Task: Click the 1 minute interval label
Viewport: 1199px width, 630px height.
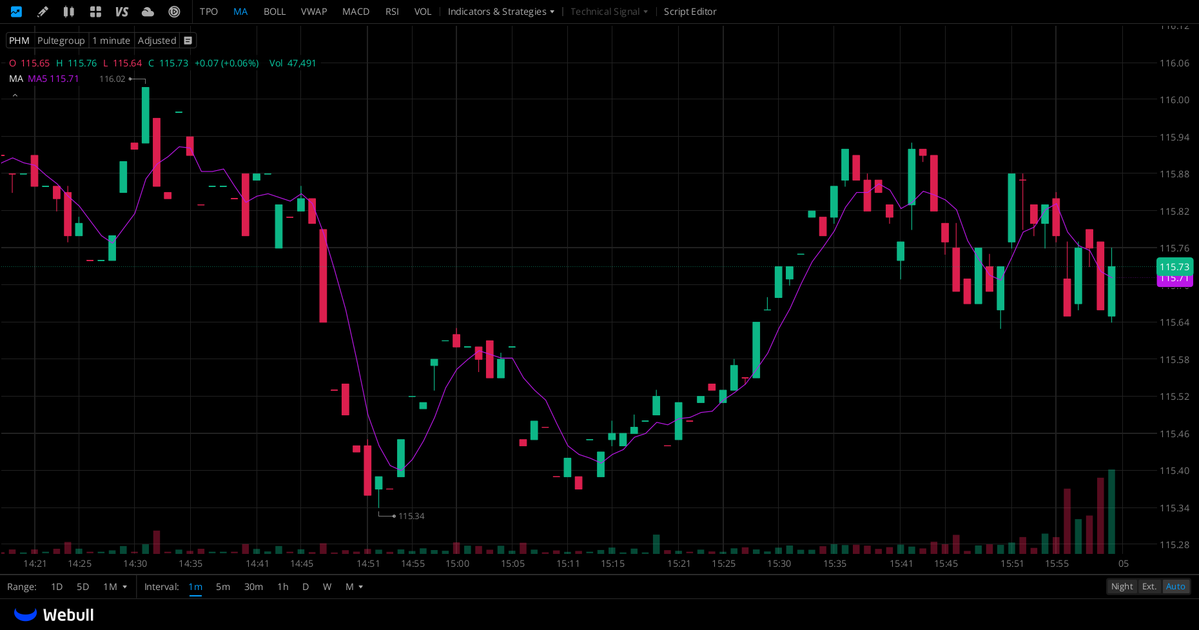Action: 111,41
